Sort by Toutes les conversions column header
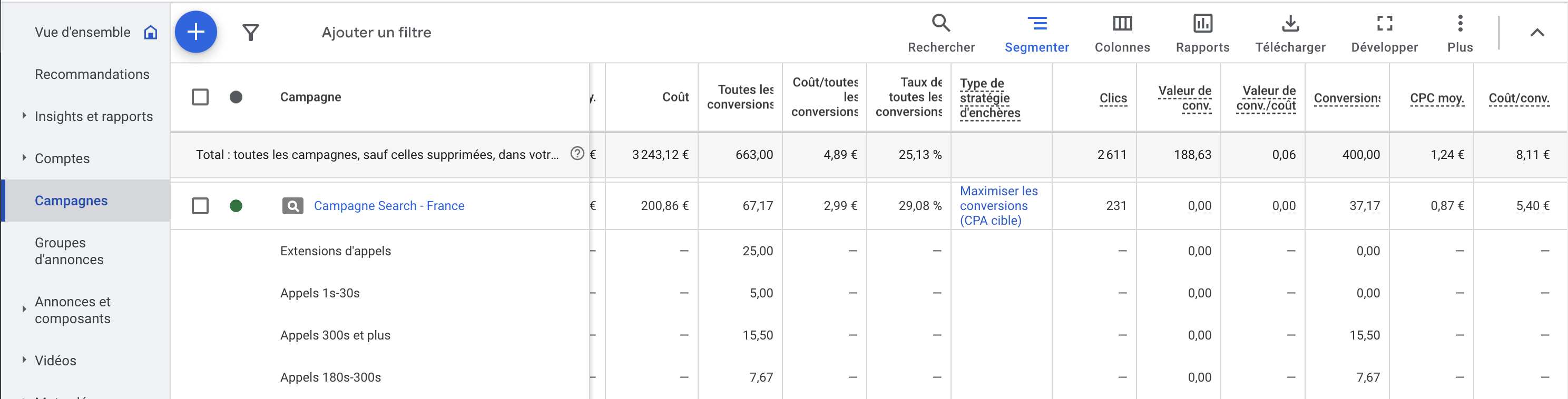The image size is (1568, 399). point(740,97)
